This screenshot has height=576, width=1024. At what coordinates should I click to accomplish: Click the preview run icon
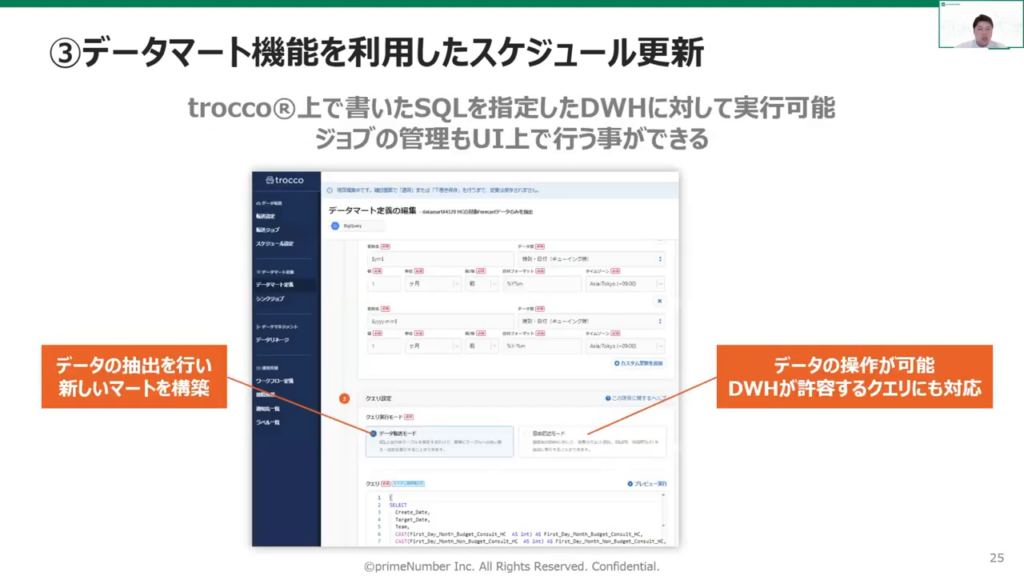coord(628,483)
